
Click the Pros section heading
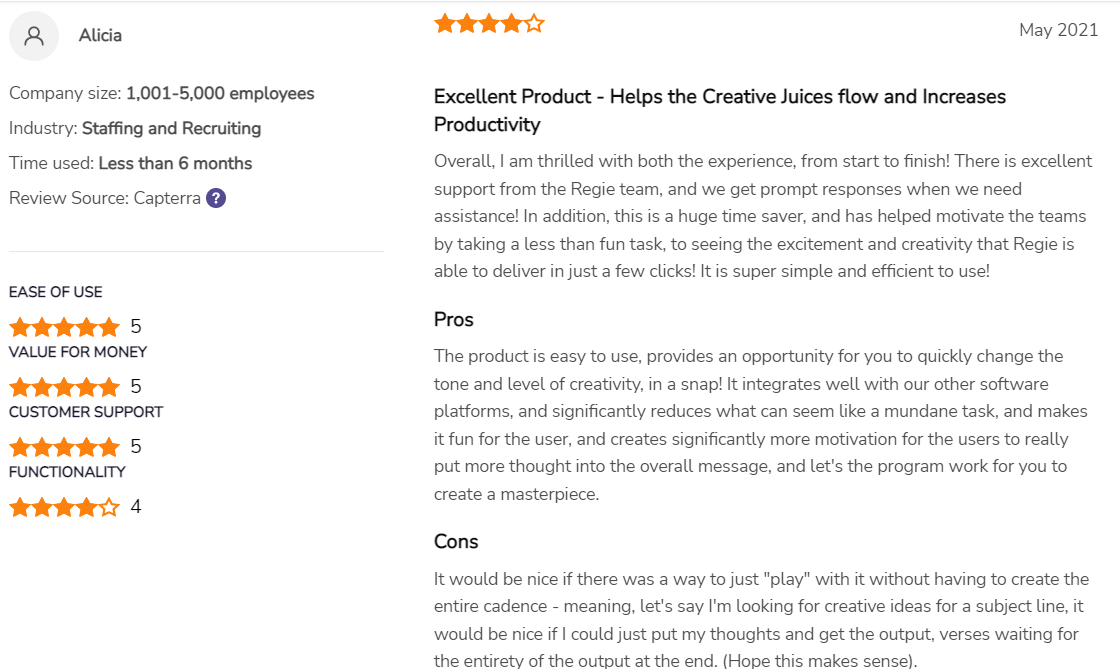pyautogui.click(x=454, y=319)
